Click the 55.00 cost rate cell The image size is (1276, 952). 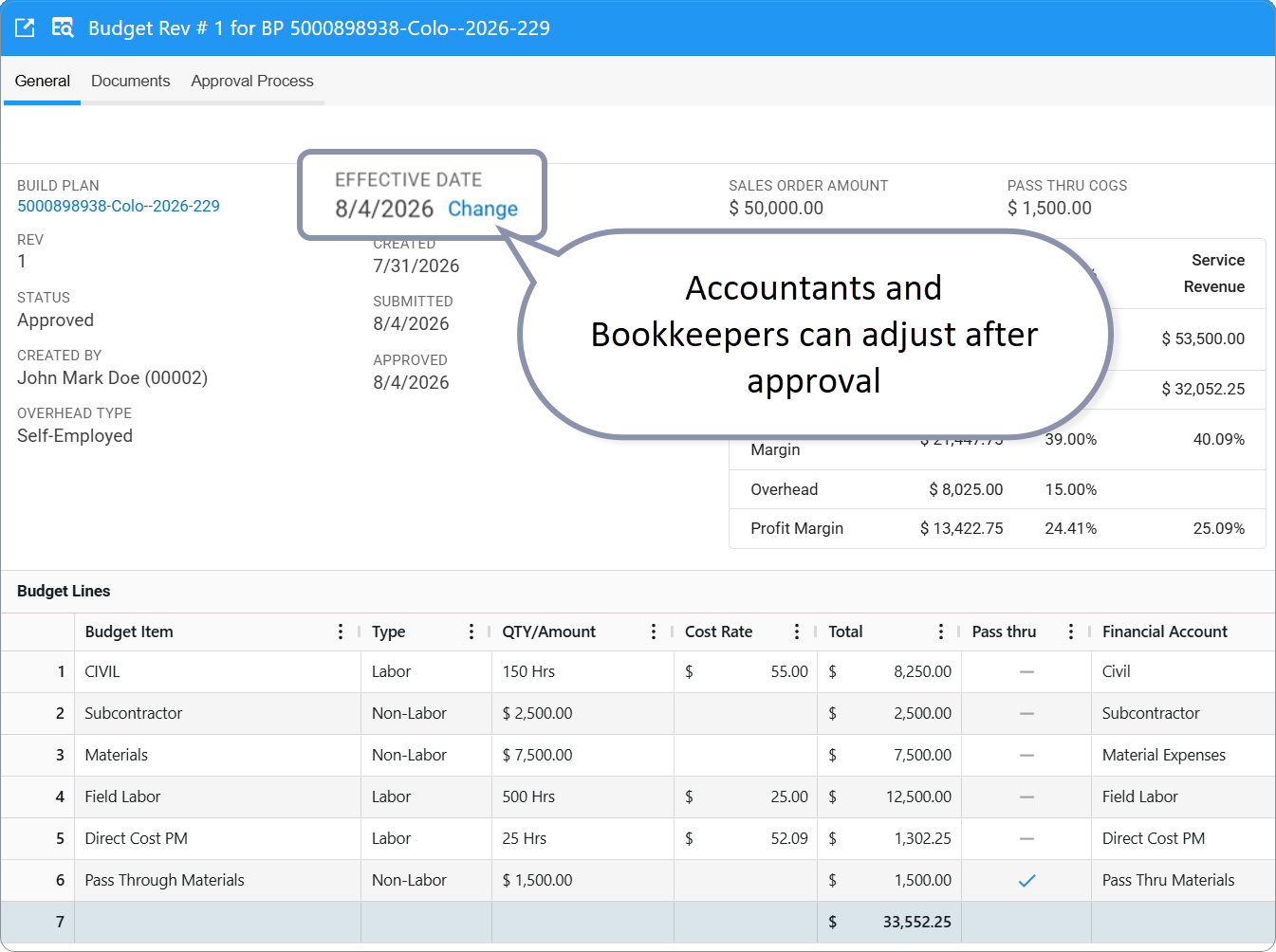click(x=746, y=671)
